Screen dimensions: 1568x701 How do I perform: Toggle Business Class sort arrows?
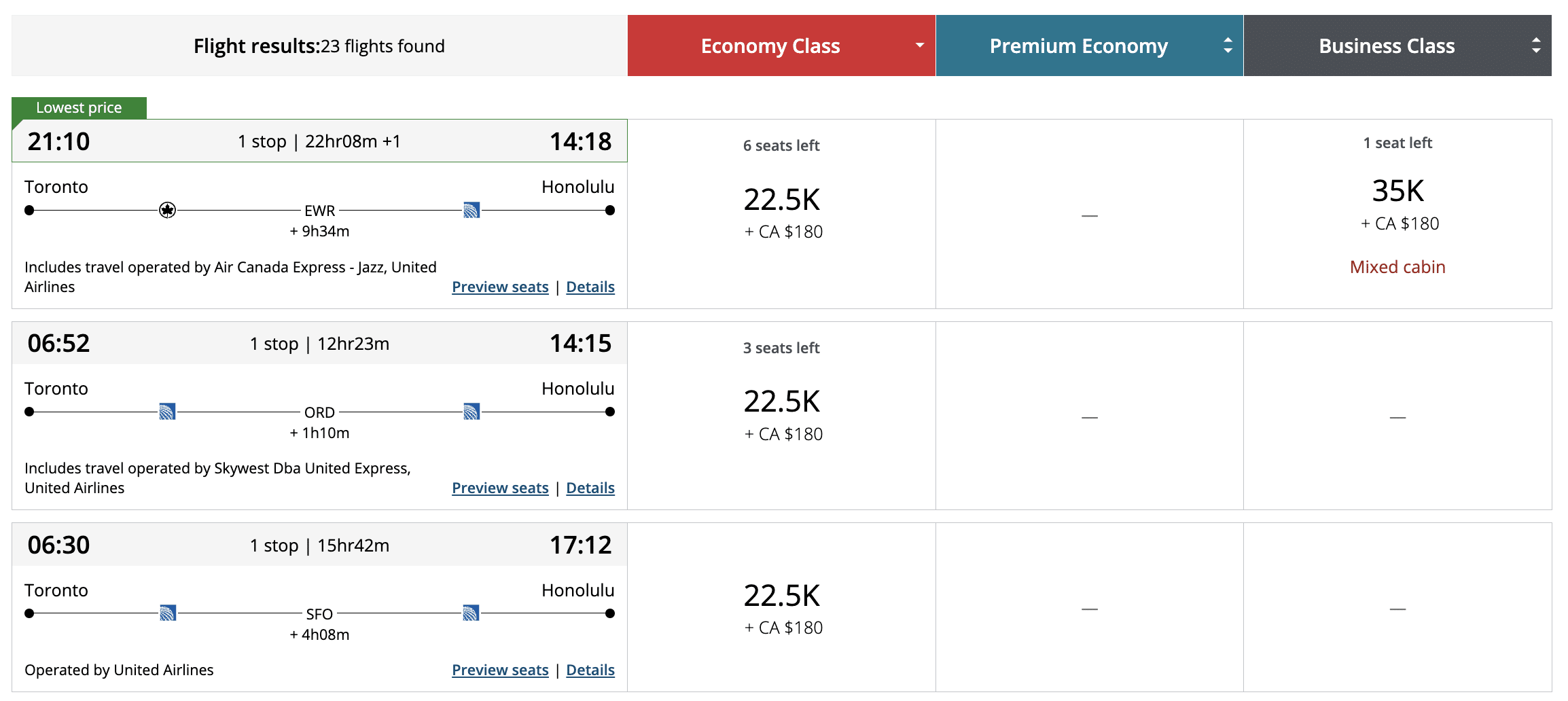(1535, 46)
